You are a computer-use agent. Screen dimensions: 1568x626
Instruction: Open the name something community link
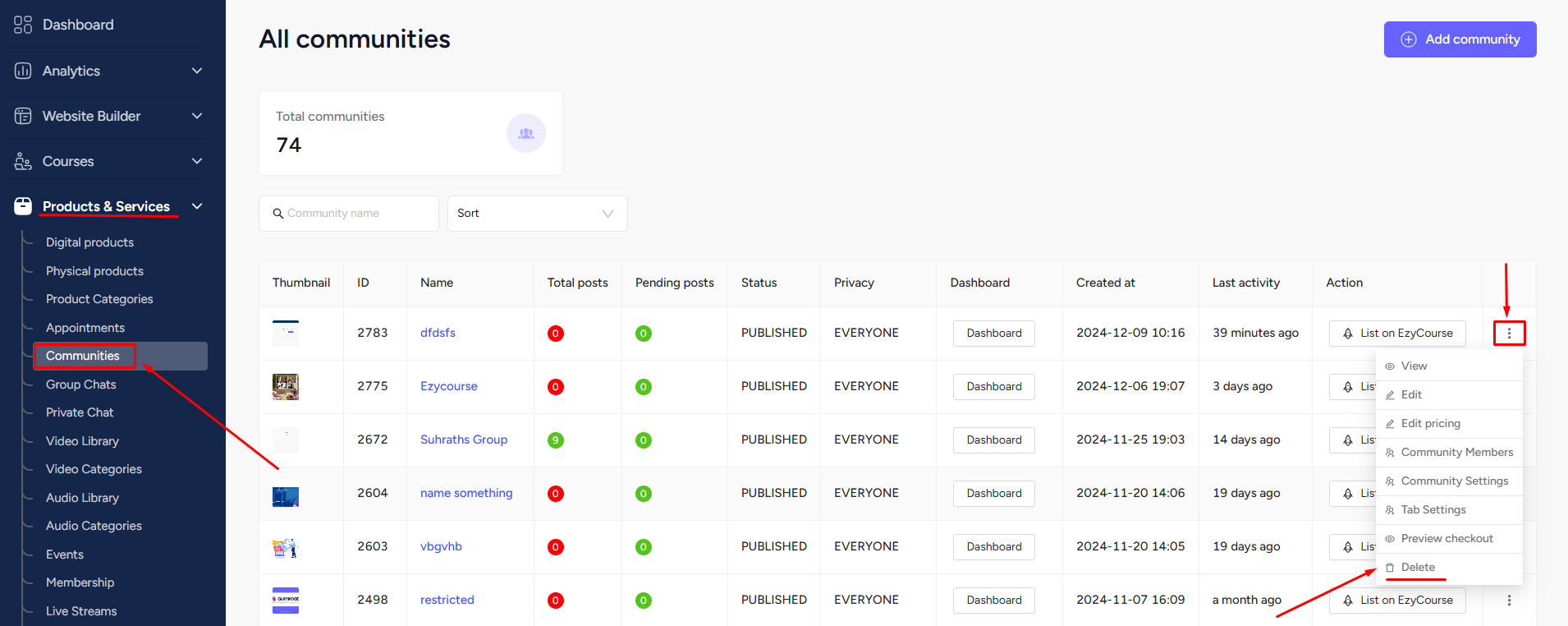466,493
